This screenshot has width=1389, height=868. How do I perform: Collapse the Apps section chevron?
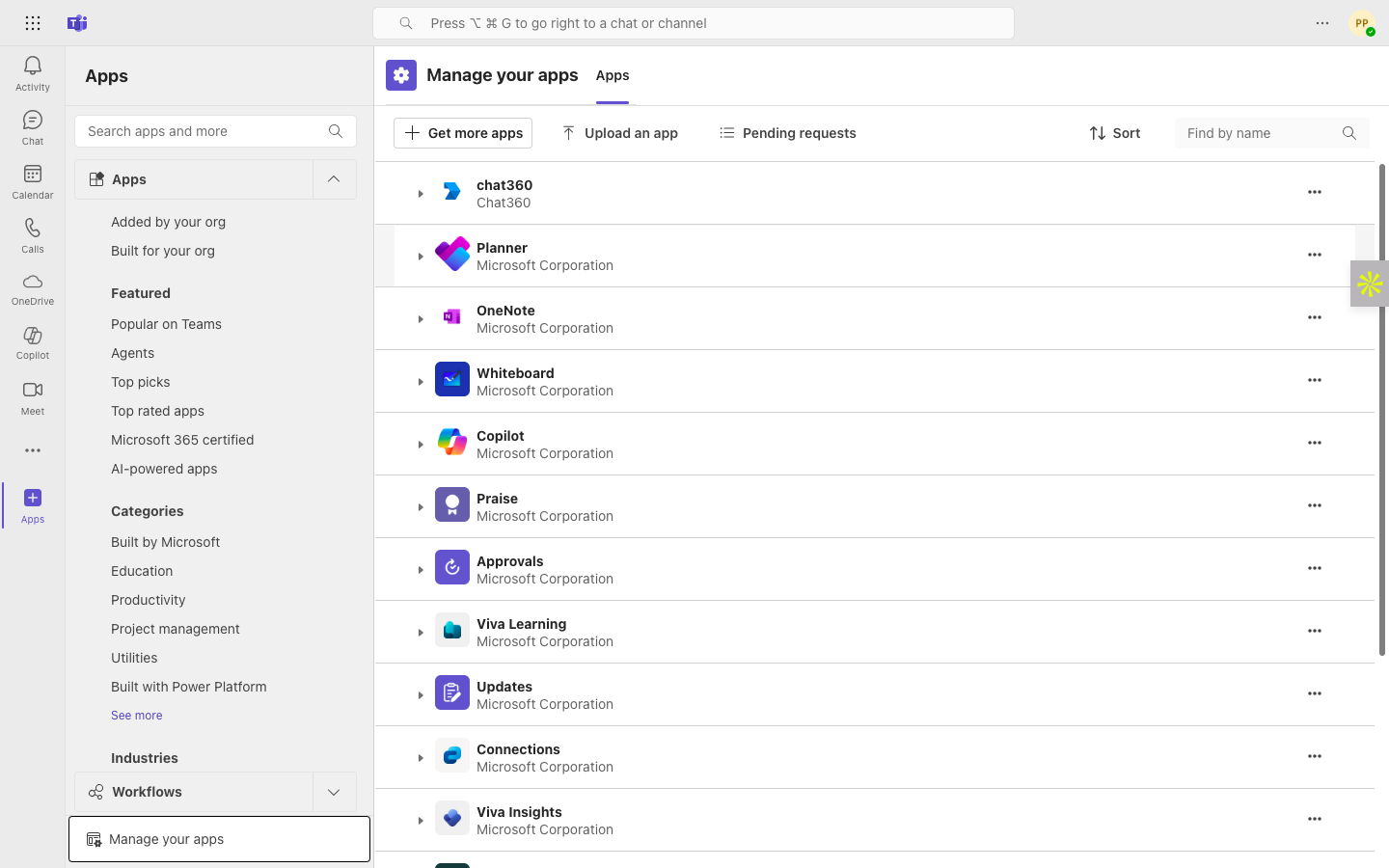[x=334, y=179]
